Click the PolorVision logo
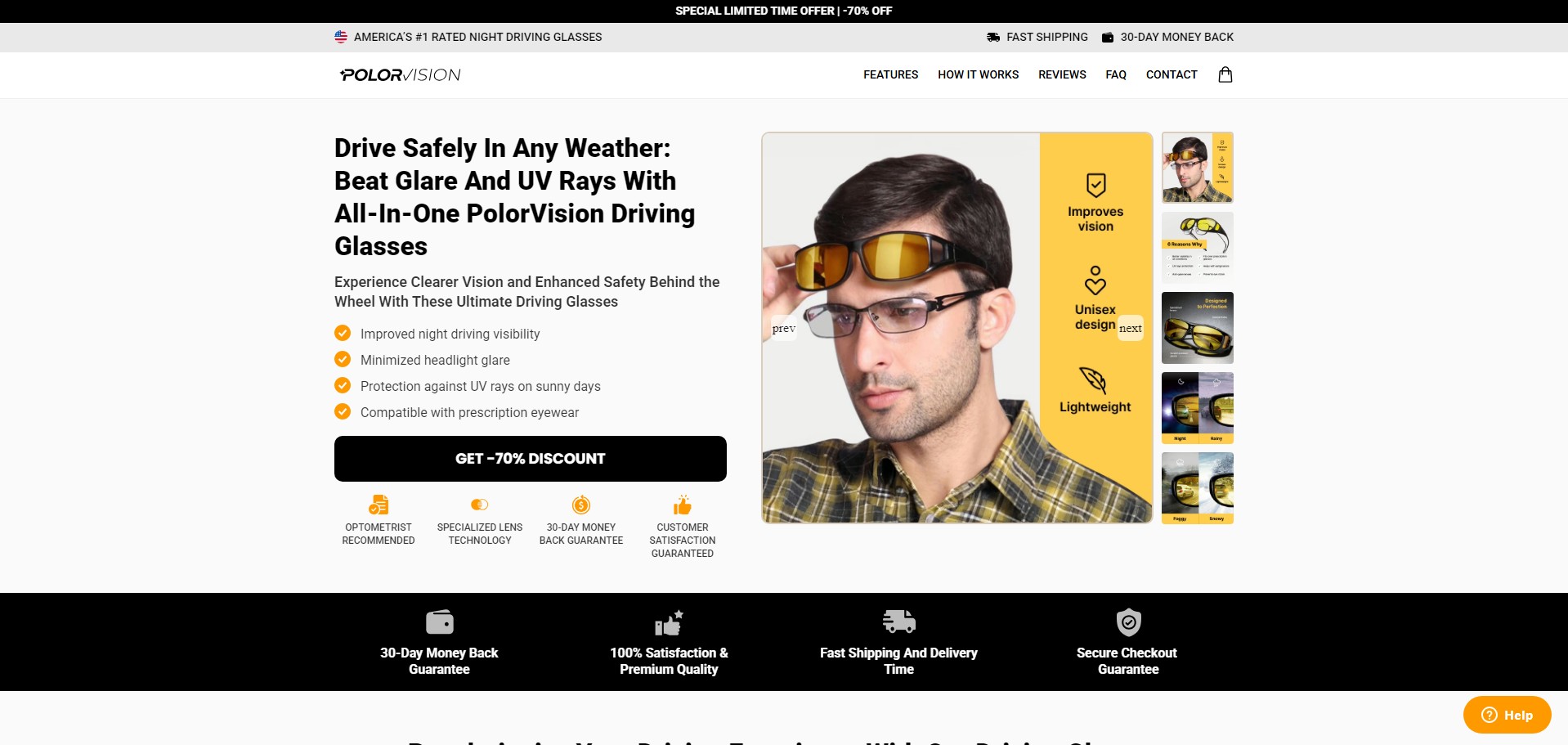This screenshot has height=745, width=1568. [x=401, y=75]
